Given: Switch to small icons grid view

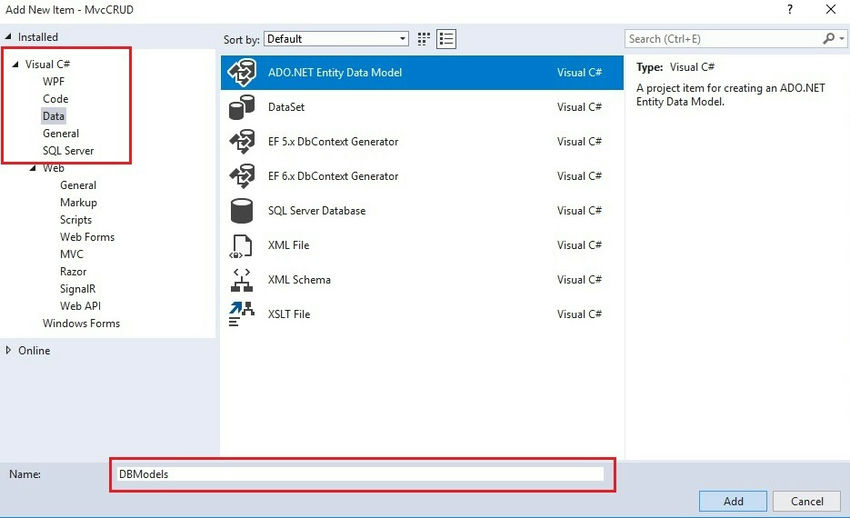Looking at the screenshot, I should tap(424, 39).
